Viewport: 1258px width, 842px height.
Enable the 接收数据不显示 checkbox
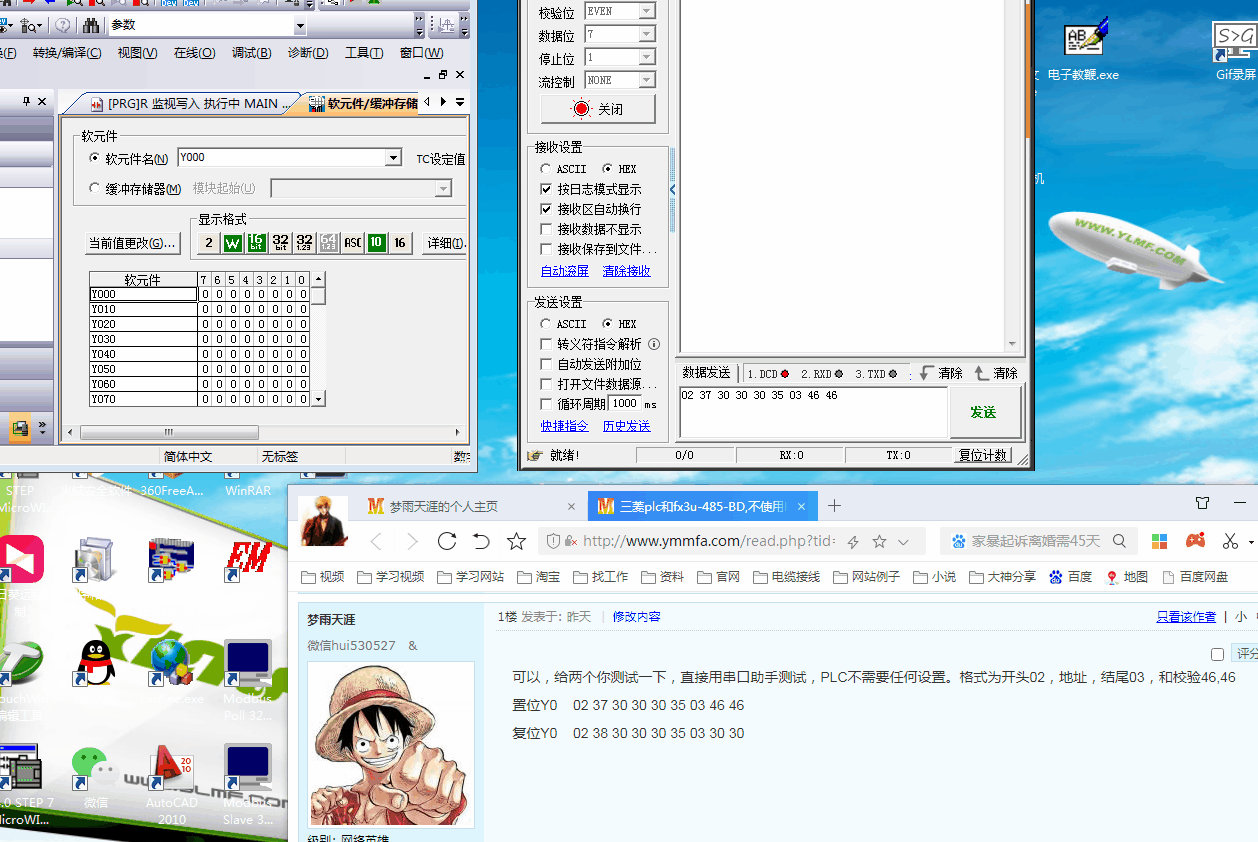click(546, 229)
